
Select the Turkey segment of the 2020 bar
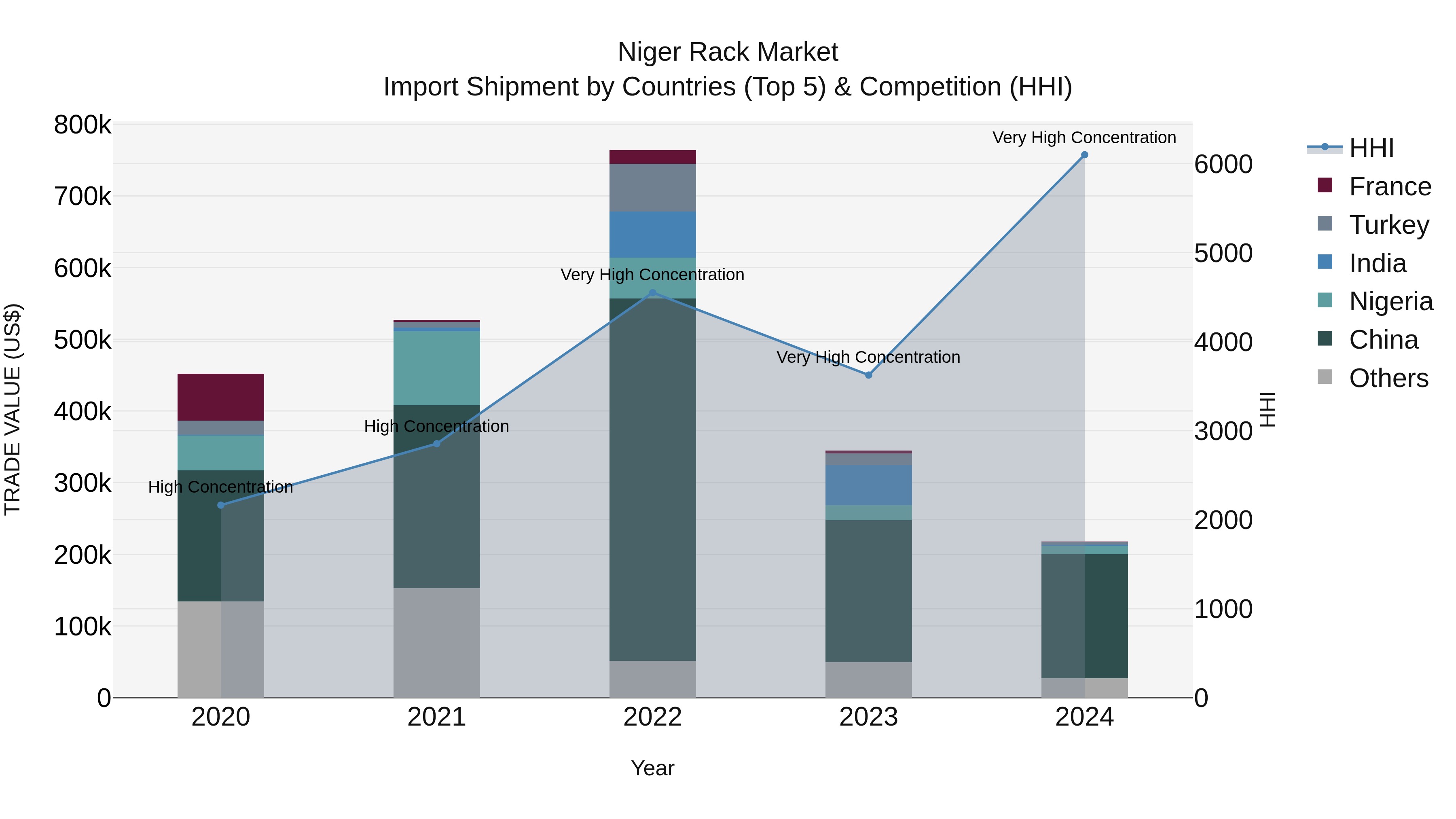click(x=221, y=428)
